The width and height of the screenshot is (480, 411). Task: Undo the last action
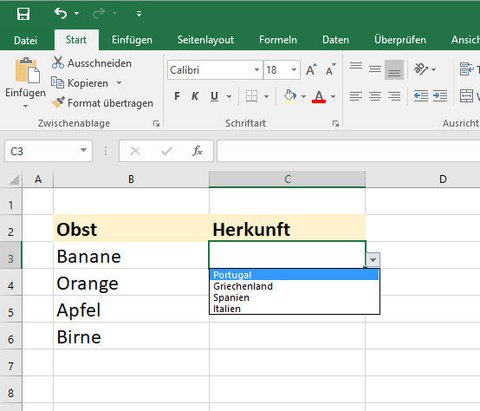pos(61,14)
